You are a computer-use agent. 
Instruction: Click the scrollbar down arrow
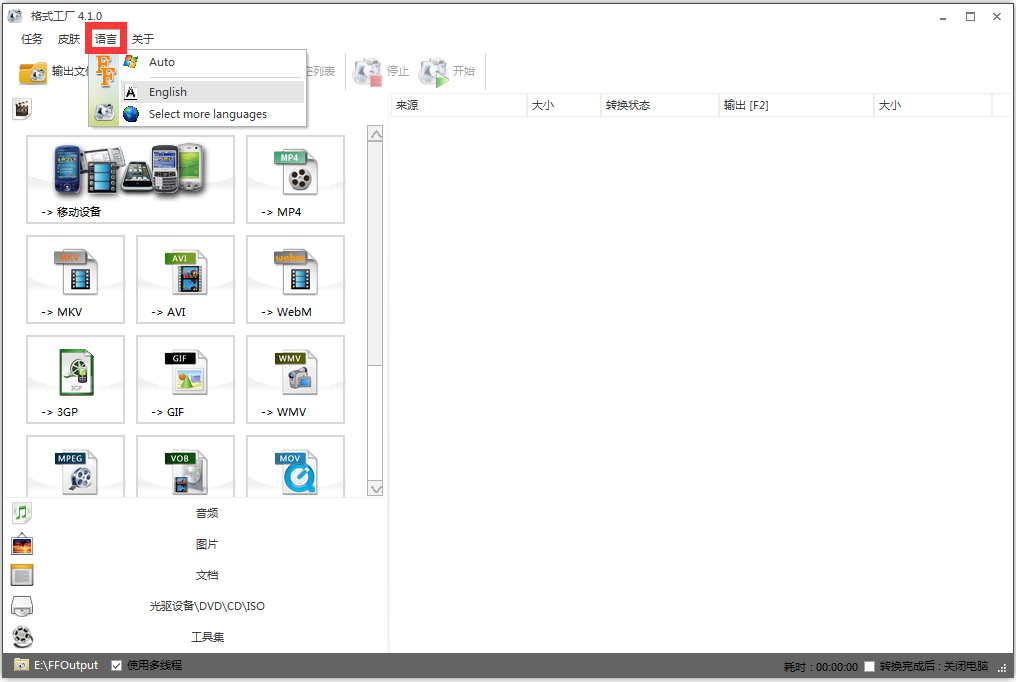pyautogui.click(x=376, y=489)
